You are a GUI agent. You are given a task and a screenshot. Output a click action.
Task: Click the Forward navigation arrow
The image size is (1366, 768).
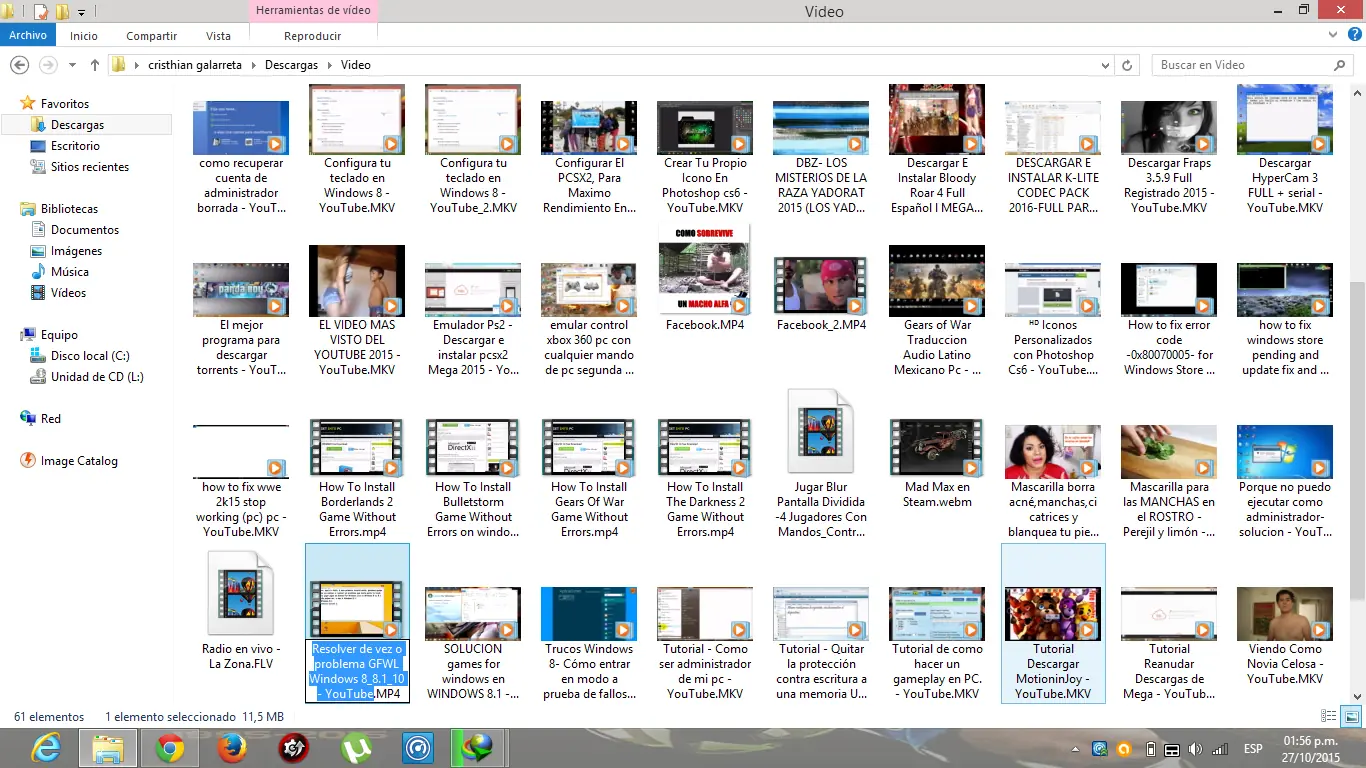47,65
